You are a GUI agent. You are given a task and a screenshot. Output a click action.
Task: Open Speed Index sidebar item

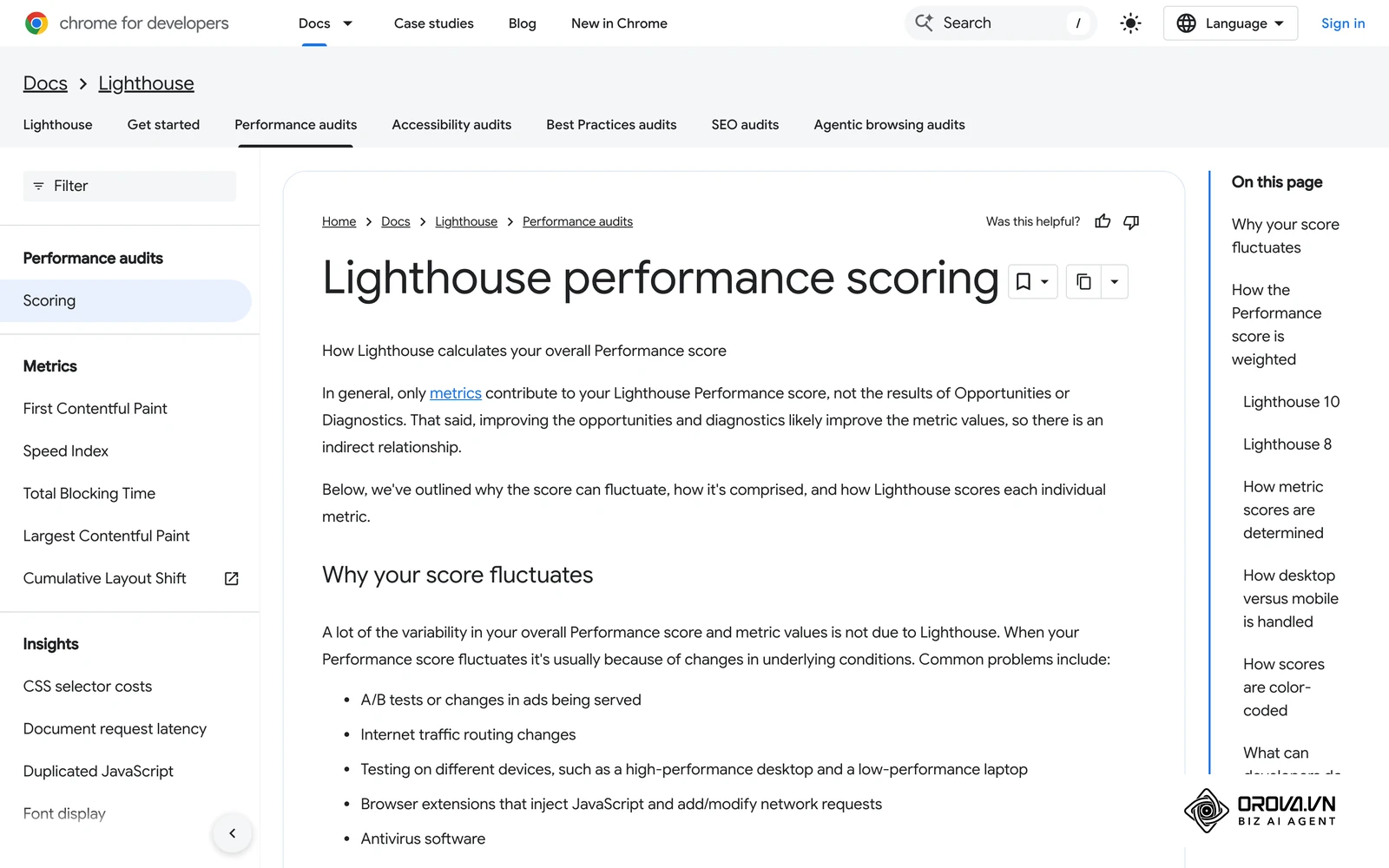point(65,451)
